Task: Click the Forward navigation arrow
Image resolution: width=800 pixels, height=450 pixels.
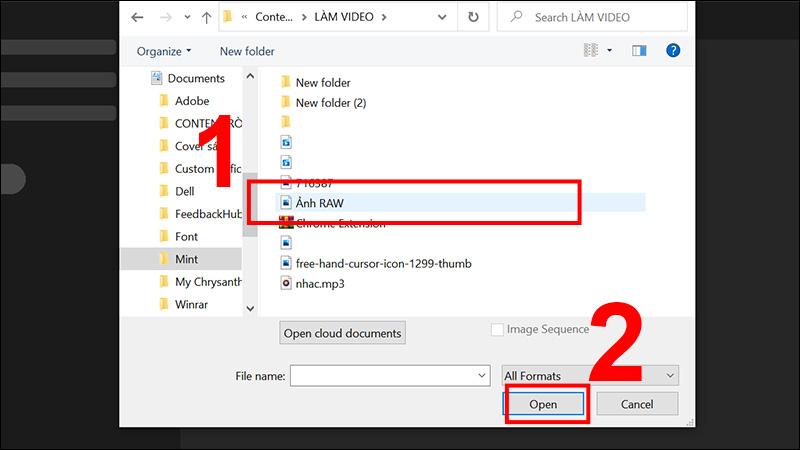Action: click(x=166, y=17)
